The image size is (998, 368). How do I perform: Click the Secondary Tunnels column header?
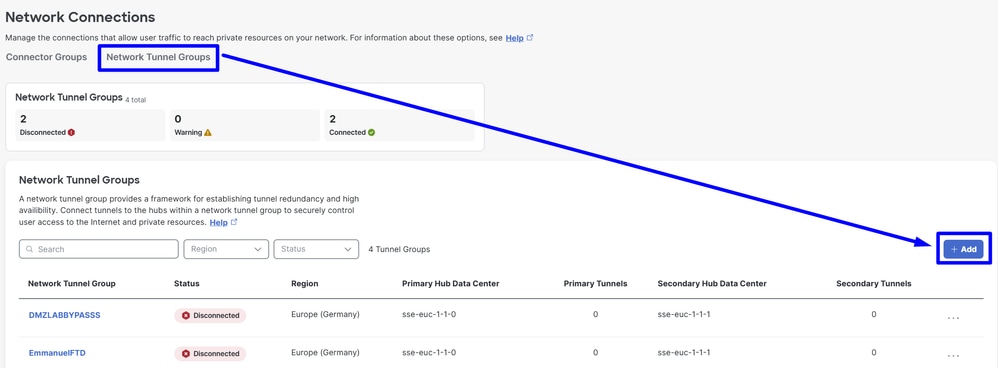click(x=874, y=283)
